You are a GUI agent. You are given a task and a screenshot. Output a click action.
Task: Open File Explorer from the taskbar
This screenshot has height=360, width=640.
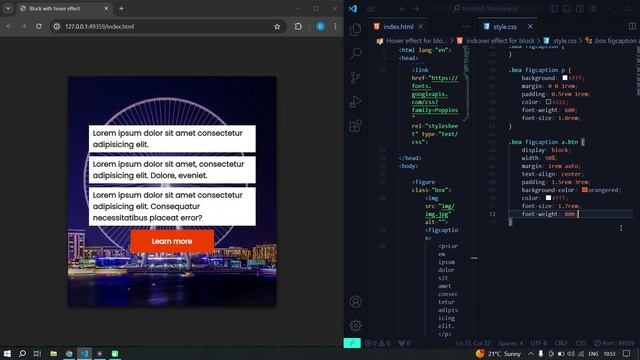click(x=53, y=354)
